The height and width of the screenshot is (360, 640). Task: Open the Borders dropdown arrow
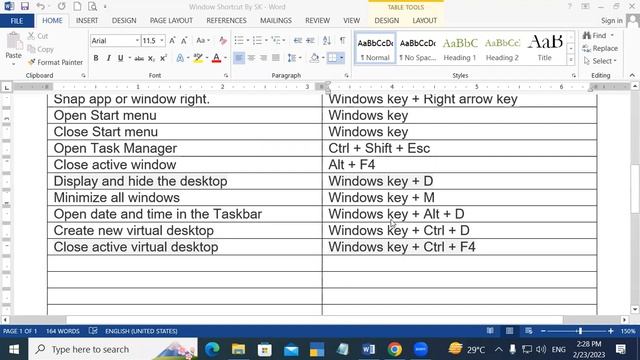pyautogui.click(x=342, y=58)
